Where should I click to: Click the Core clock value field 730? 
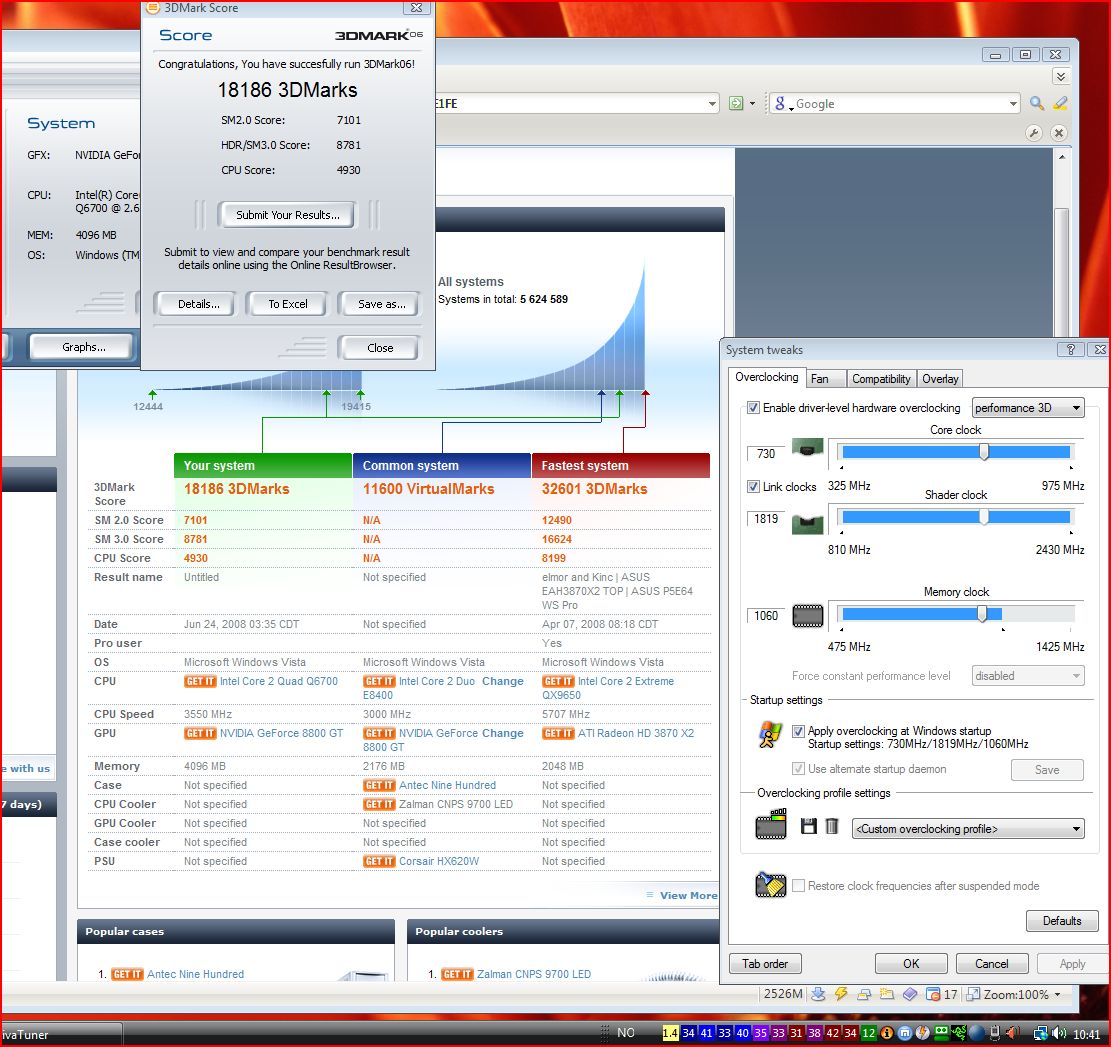click(766, 453)
